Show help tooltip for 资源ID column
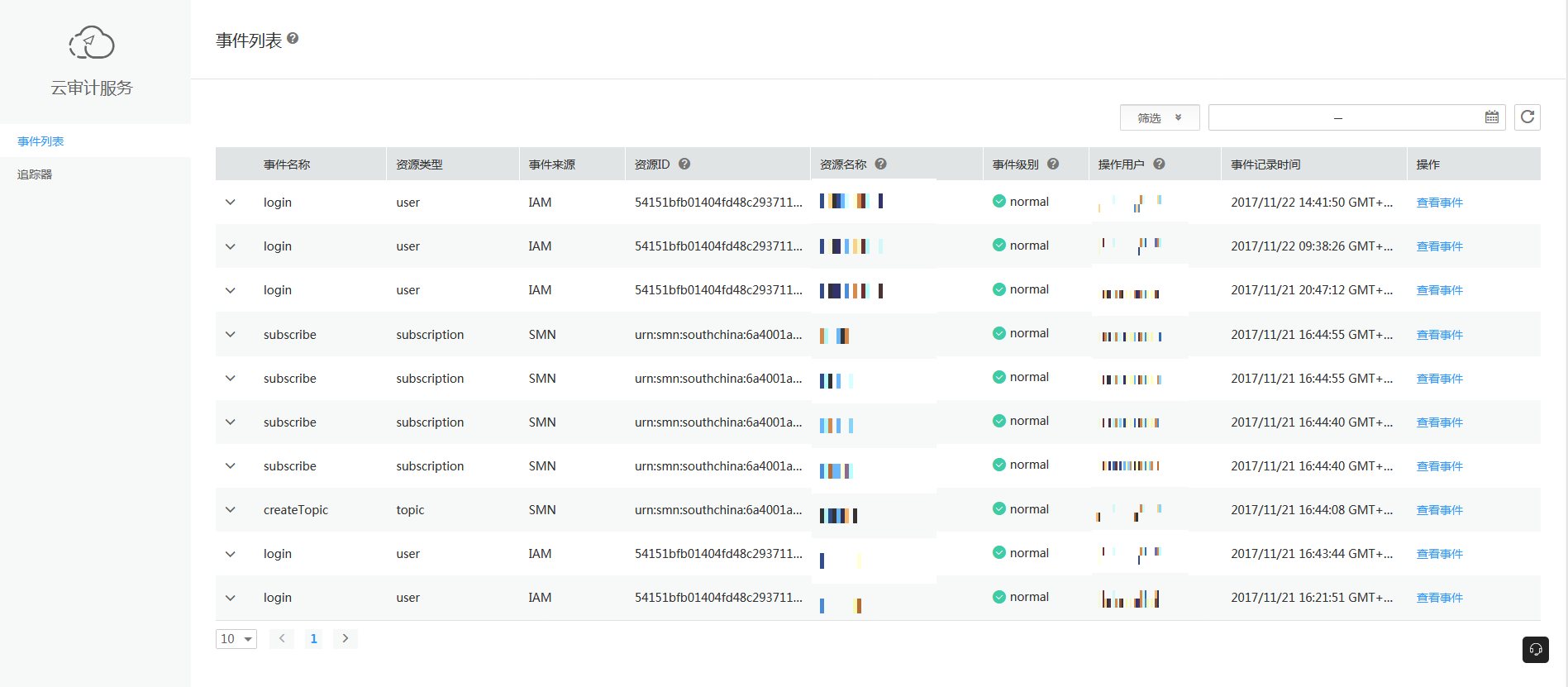 pyautogui.click(x=684, y=164)
